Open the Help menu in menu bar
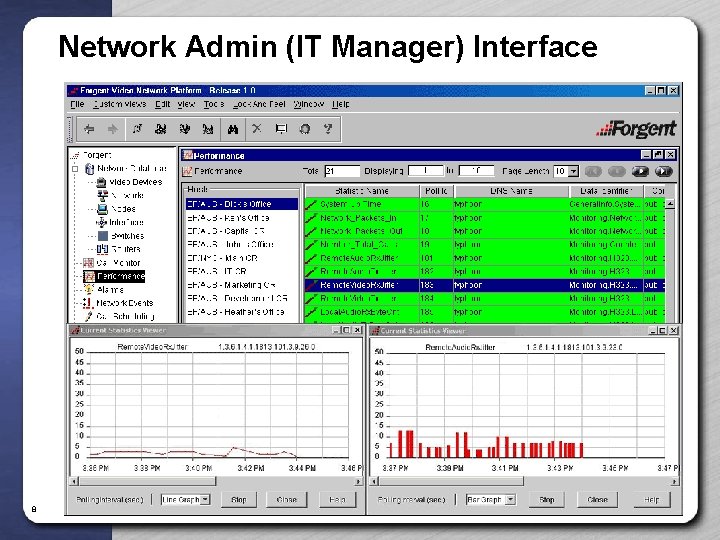 [x=341, y=104]
